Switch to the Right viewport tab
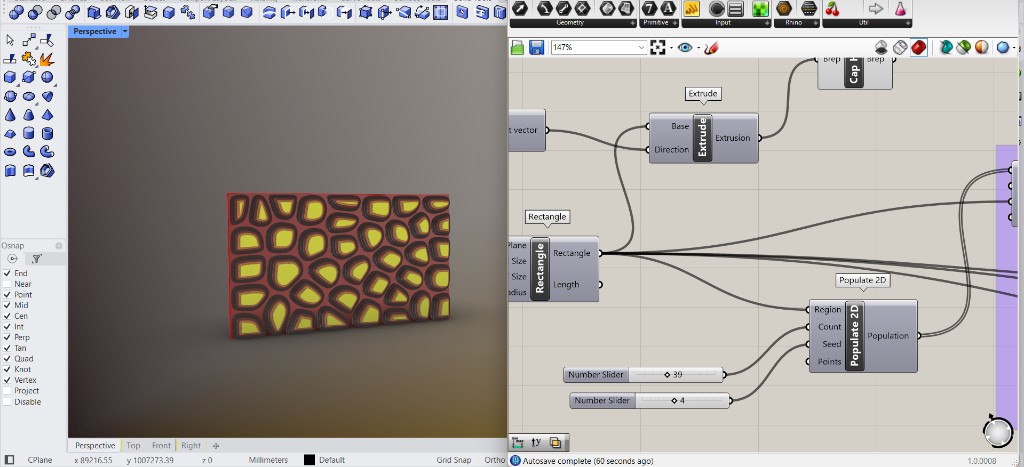 click(191, 445)
